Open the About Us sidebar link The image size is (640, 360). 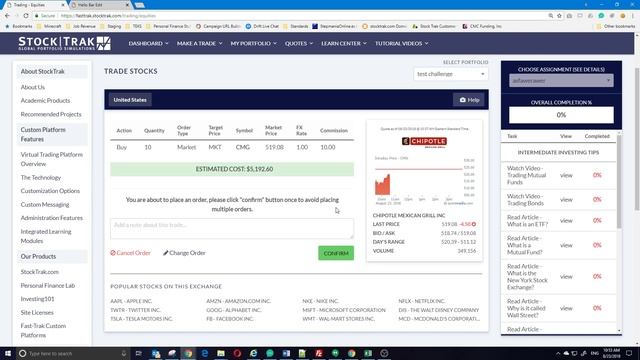pos(33,87)
